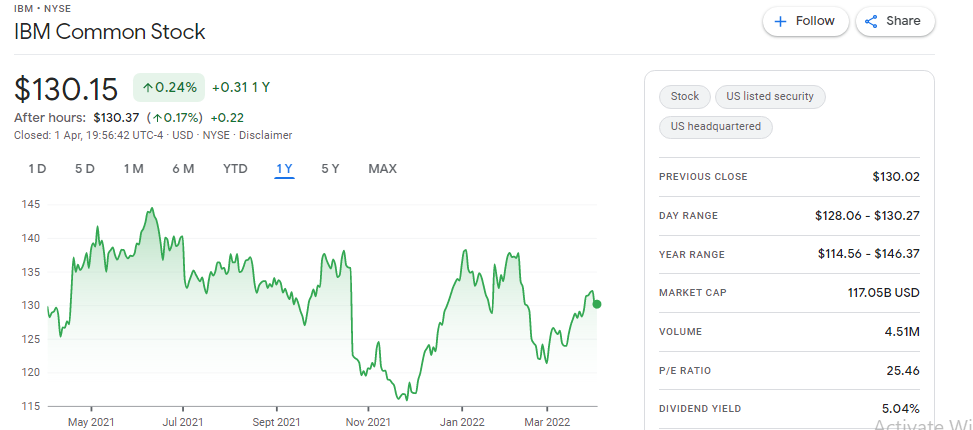Click the after hours price $130.37
Viewport: 973px width, 430px height.
click(x=117, y=117)
